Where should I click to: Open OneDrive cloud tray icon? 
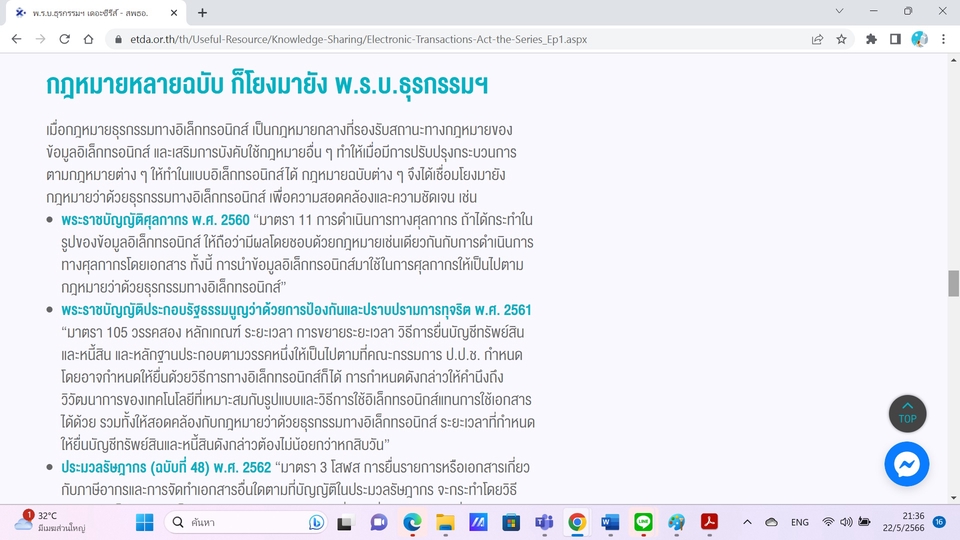click(x=771, y=522)
